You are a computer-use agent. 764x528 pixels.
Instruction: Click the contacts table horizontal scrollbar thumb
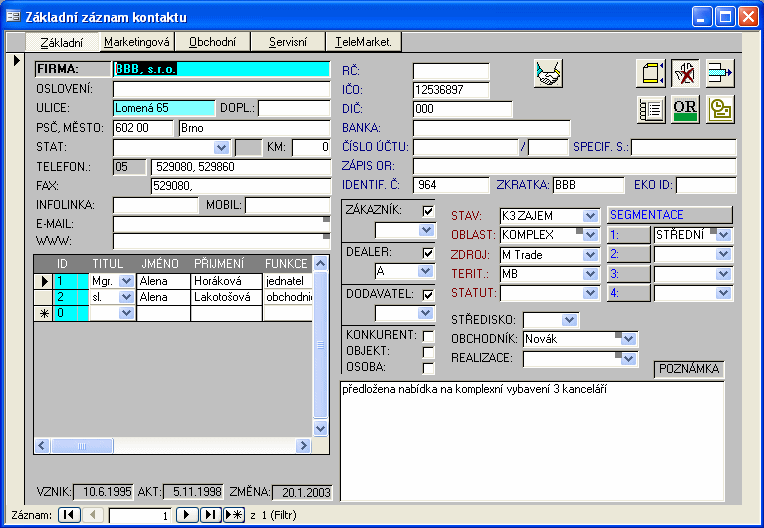(82, 446)
